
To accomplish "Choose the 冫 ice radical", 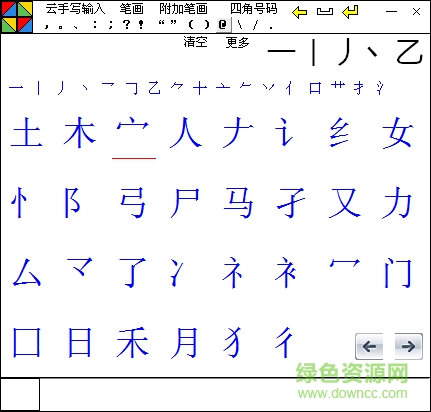I will click(x=177, y=272).
